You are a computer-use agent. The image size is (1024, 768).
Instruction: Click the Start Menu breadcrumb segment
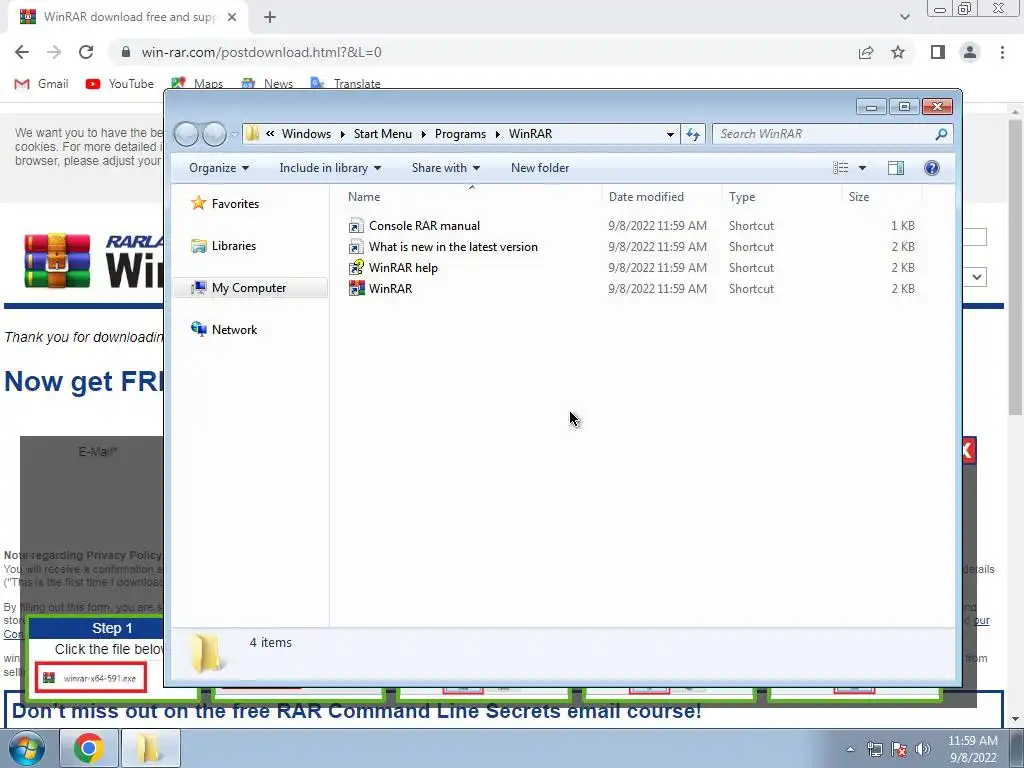[383, 134]
